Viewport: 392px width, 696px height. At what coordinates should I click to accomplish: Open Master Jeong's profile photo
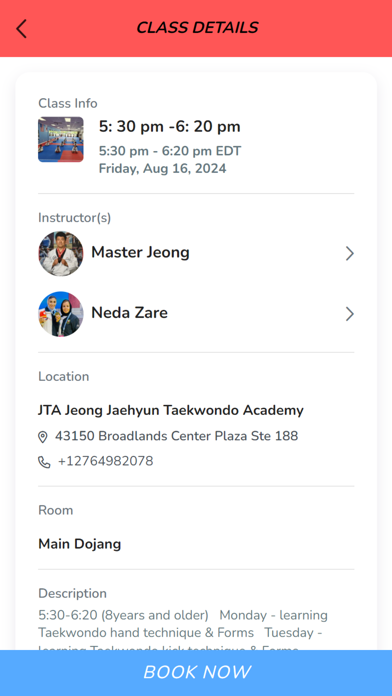[x=61, y=253]
